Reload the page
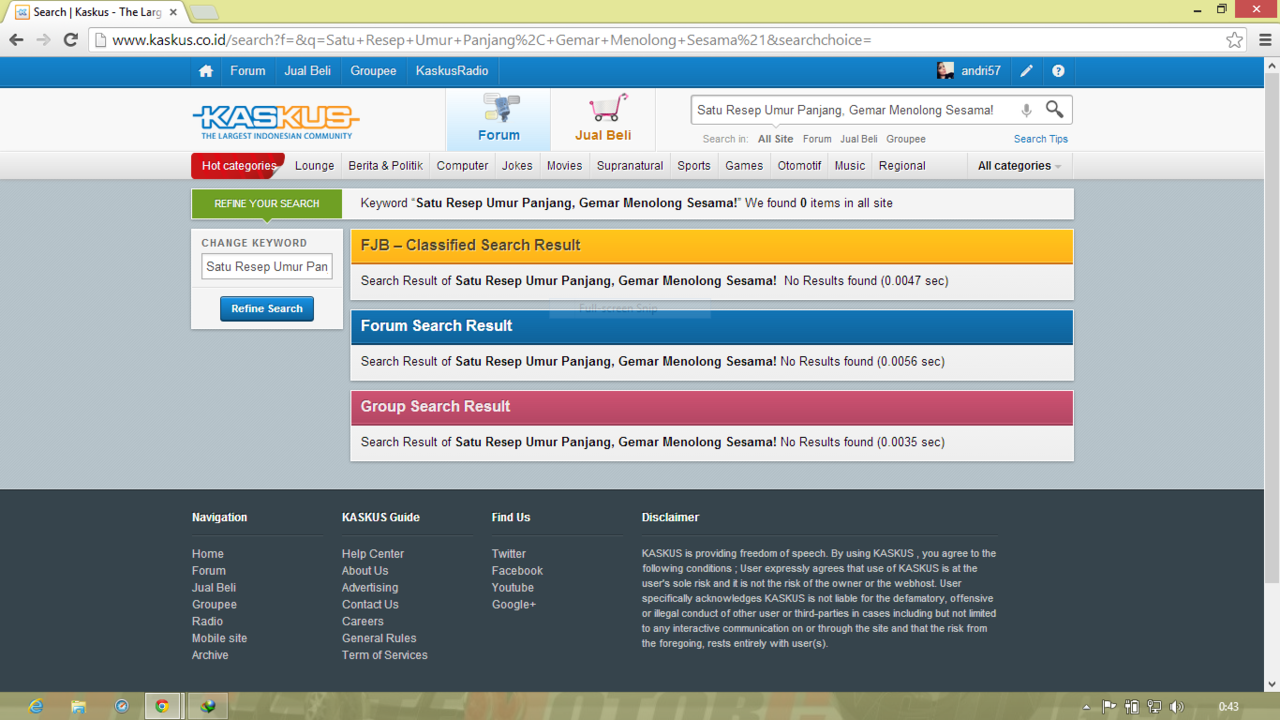The image size is (1280, 720). click(x=70, y=40)
